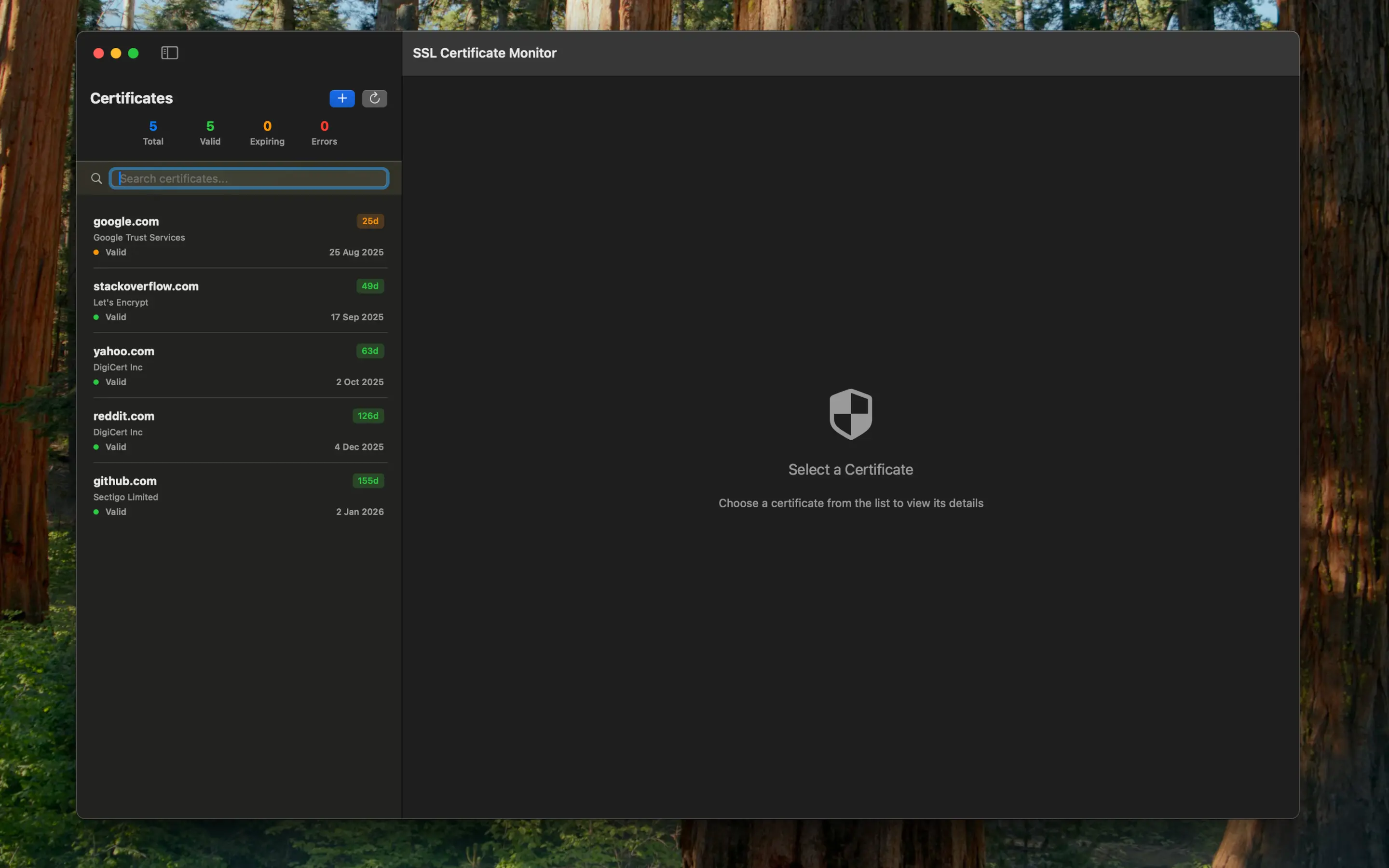Focus the Search certificates field
Image resolution: width=1389 pixels, height=868 pixels.
249,178
